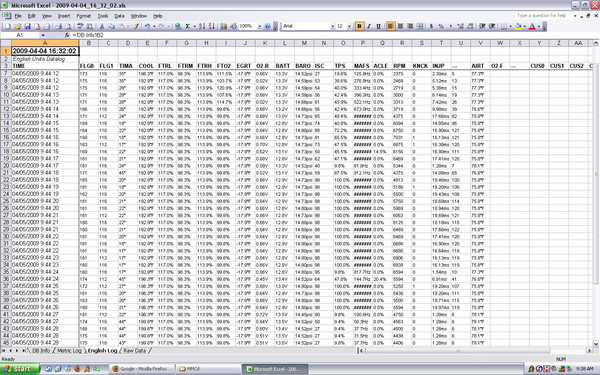The width and height of the screenshot is (600, 375).
Task: Click the Type a question for help box
Action: point(543,16)
